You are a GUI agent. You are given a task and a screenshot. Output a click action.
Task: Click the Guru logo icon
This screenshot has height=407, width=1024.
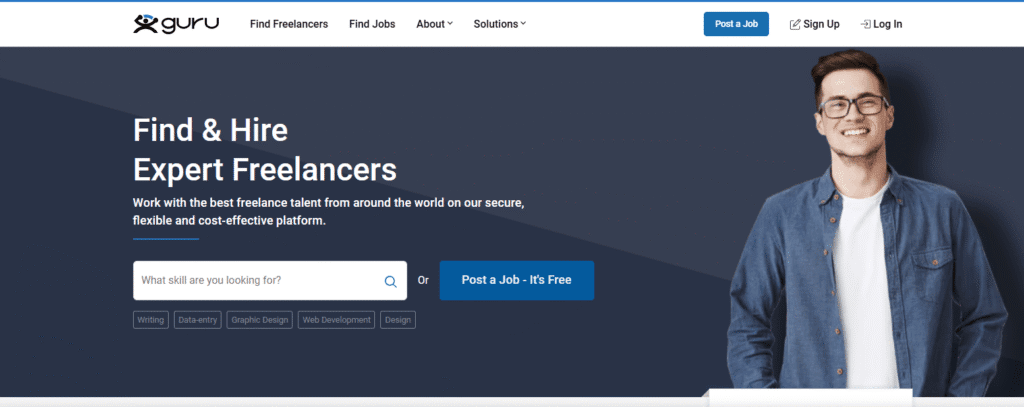click(146, 24)
